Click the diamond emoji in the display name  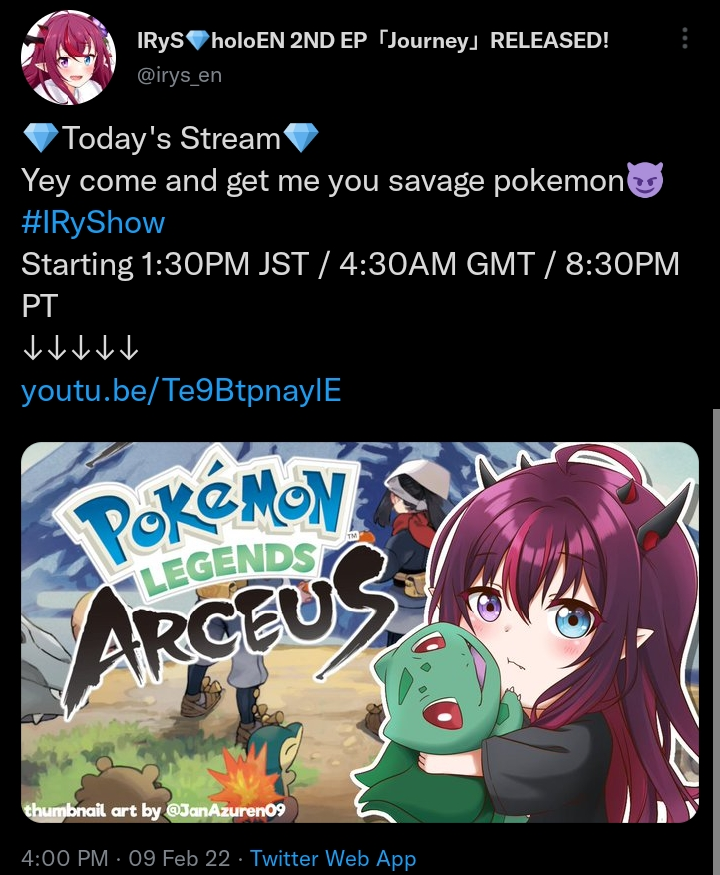coord(196,40)
